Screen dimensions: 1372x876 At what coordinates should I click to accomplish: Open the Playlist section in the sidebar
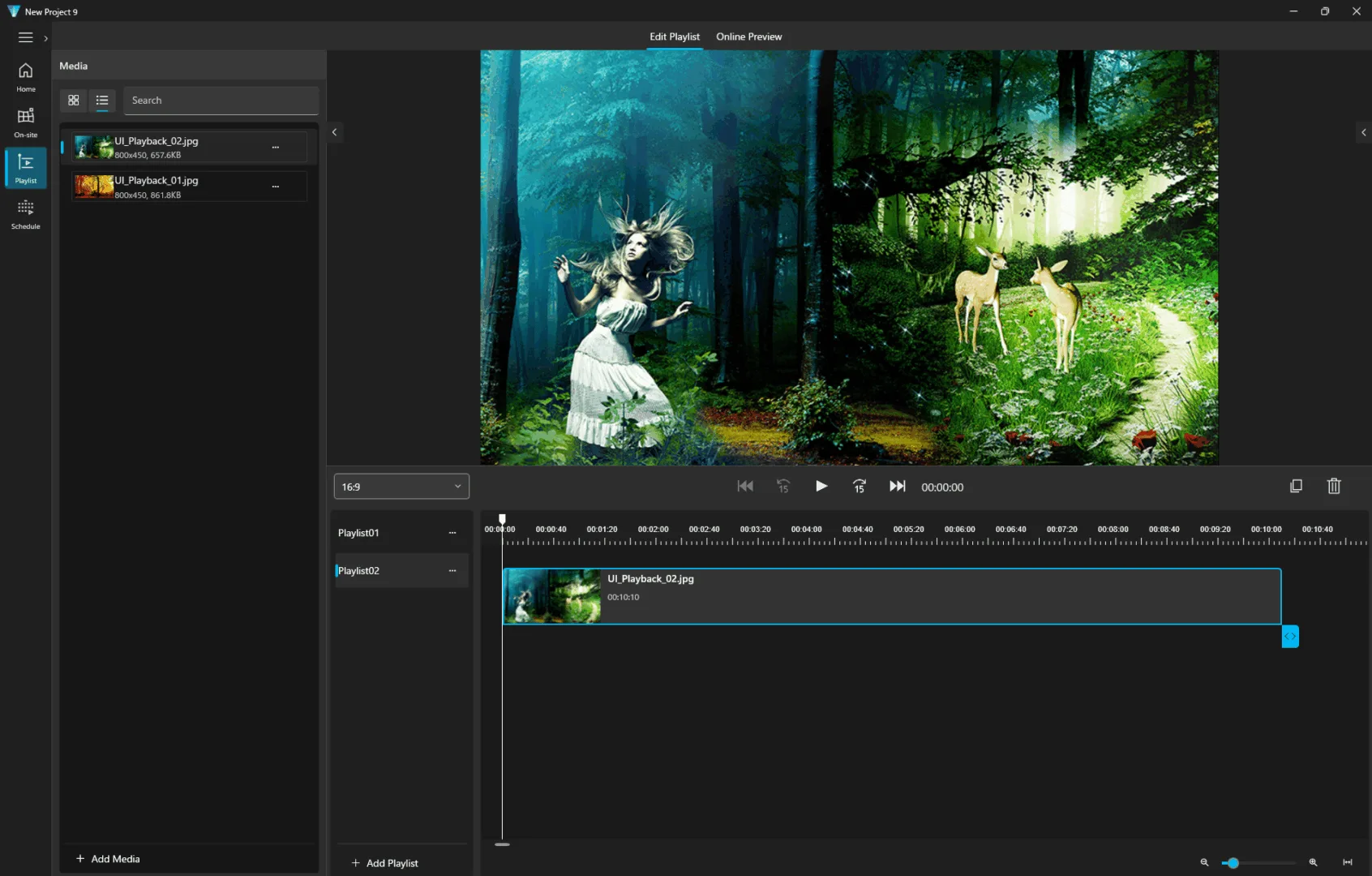[25, 168]
